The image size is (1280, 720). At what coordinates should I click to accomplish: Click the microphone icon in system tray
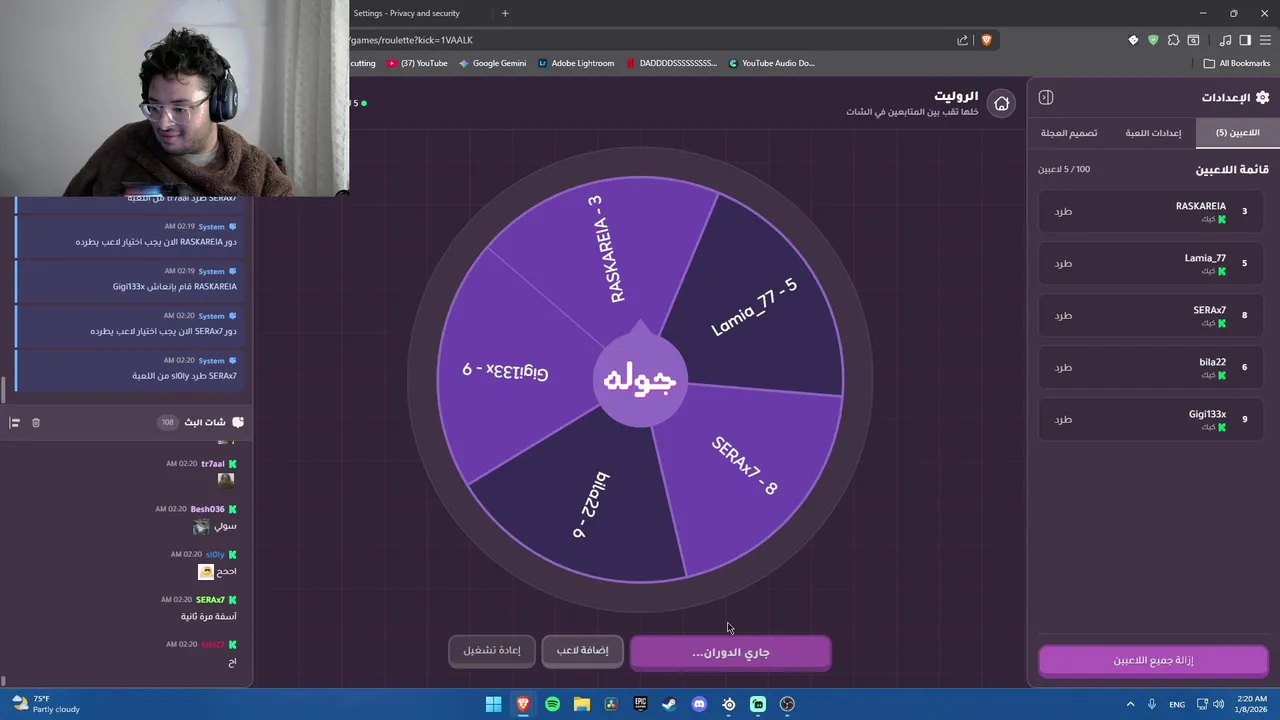tap(1152, 704)
